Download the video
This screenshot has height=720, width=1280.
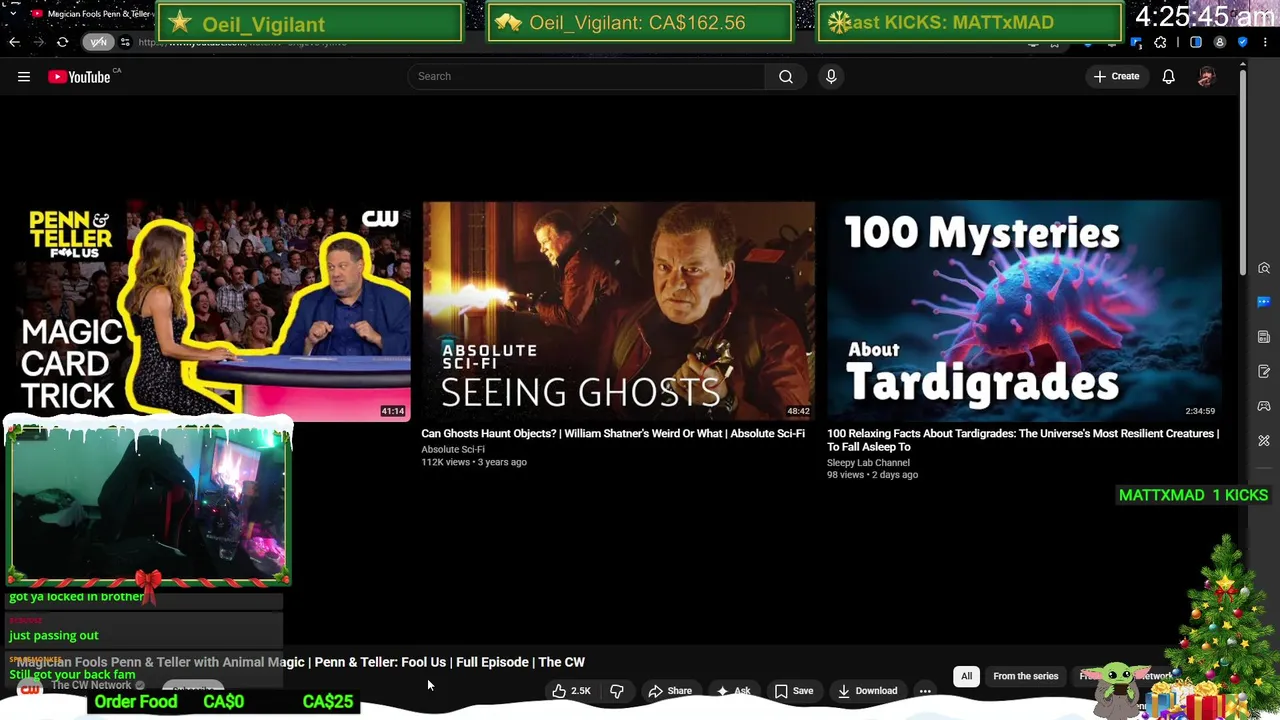pyautogui.click(x=867, y=691)
